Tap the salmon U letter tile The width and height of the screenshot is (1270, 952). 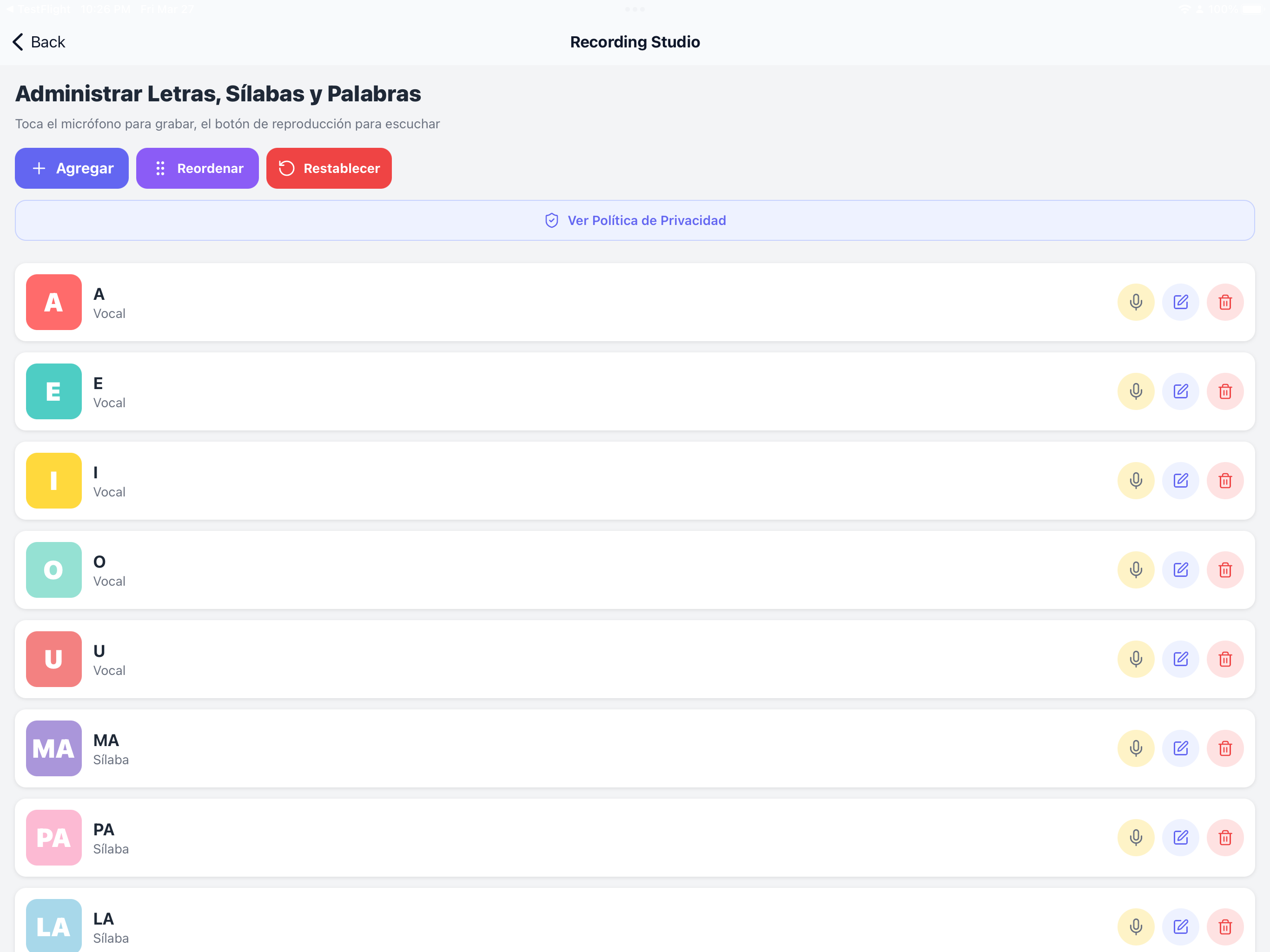pyautogui.click(x=54, y=659)
